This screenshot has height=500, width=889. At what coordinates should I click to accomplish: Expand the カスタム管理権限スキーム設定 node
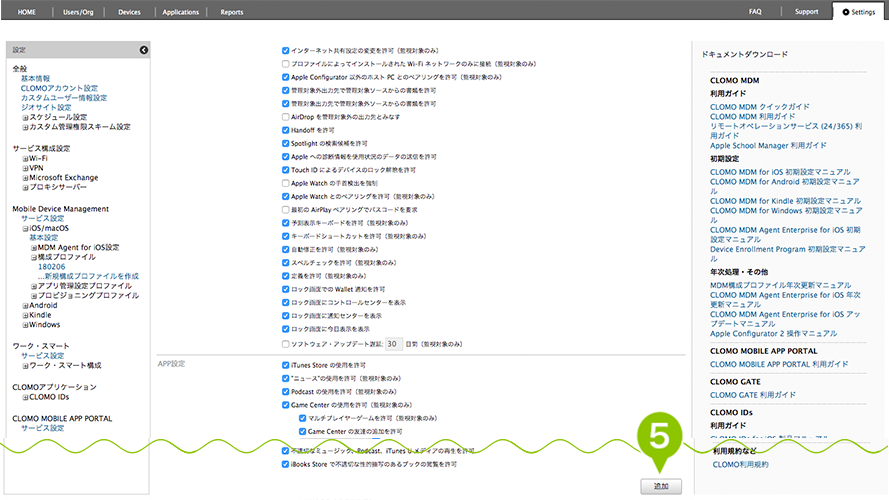pyautogui.click(x=26, y=127)
